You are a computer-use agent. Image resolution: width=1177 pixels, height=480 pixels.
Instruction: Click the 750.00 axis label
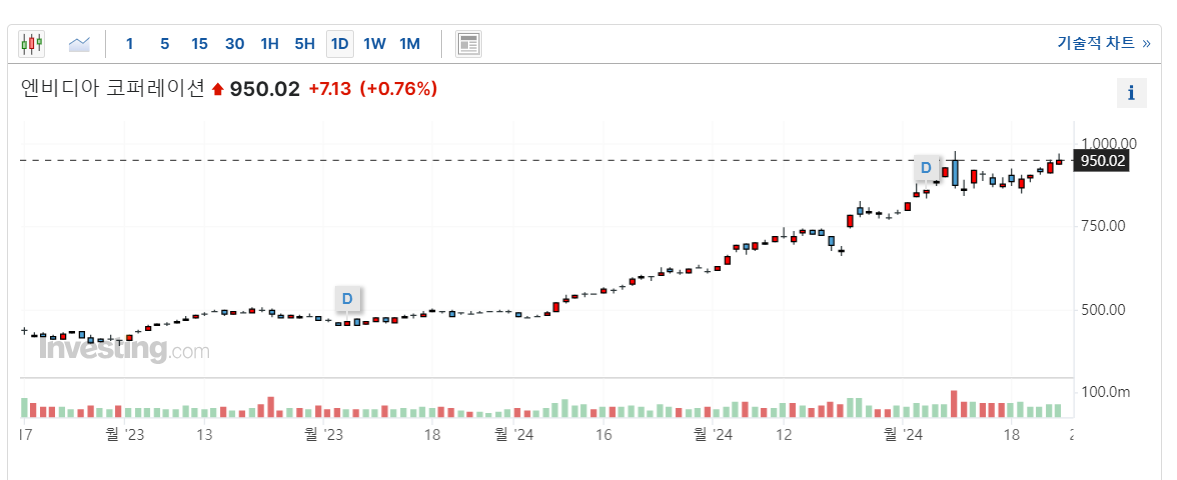[x=1104, y=226]
